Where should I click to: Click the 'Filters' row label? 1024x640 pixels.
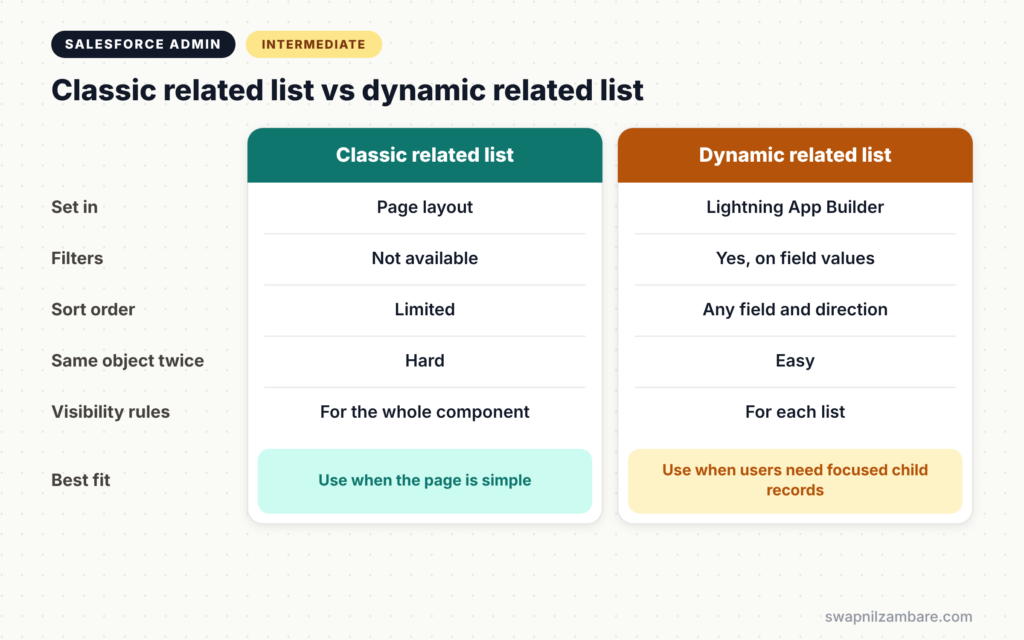click(x=77, y=258)
